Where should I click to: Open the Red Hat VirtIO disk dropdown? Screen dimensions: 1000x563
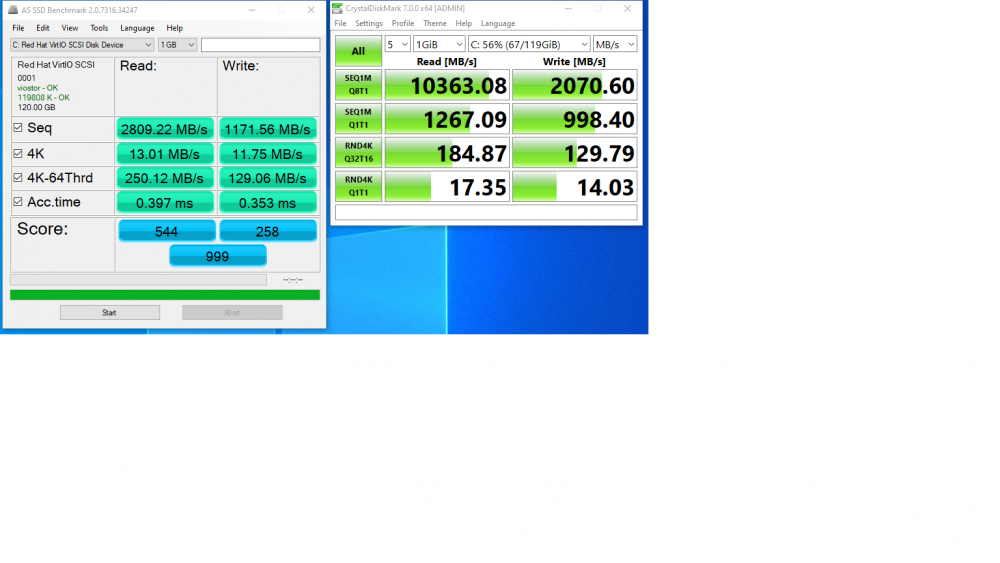(x=82, y=45)
